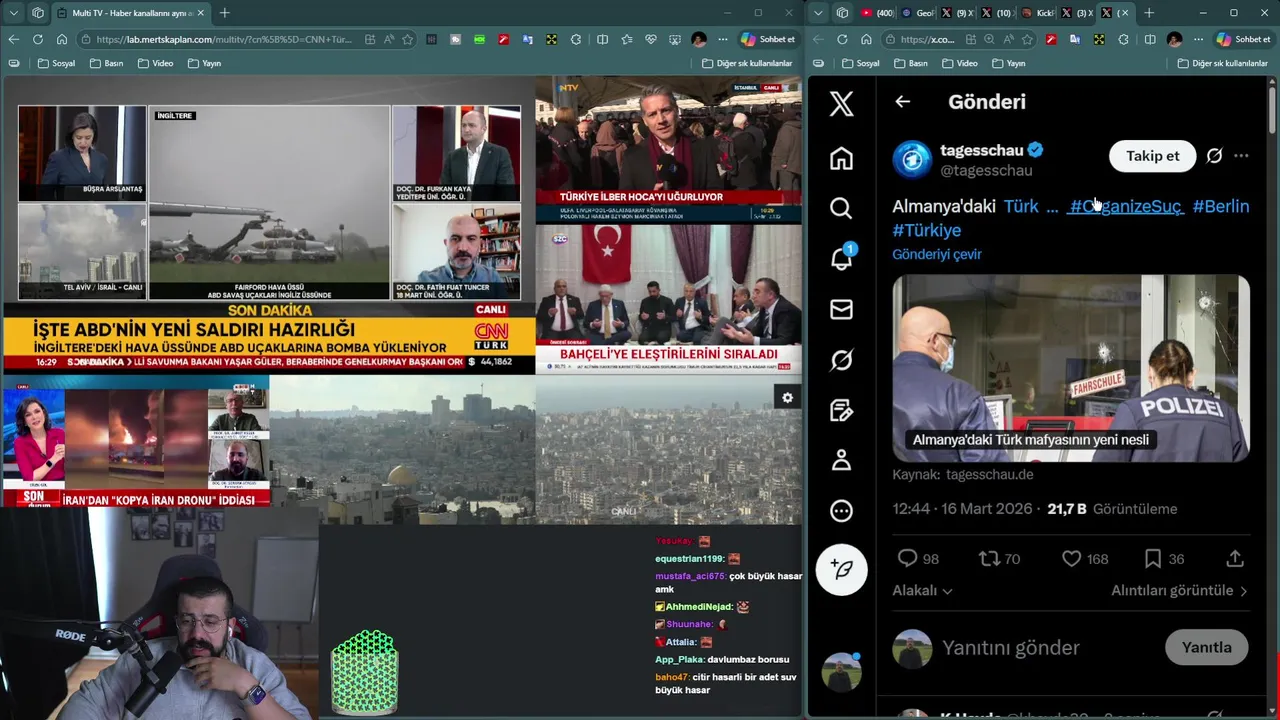1280x720 pixels.
Task: Switch to the Multi TV tab
Action: click(x=130, y=13)
